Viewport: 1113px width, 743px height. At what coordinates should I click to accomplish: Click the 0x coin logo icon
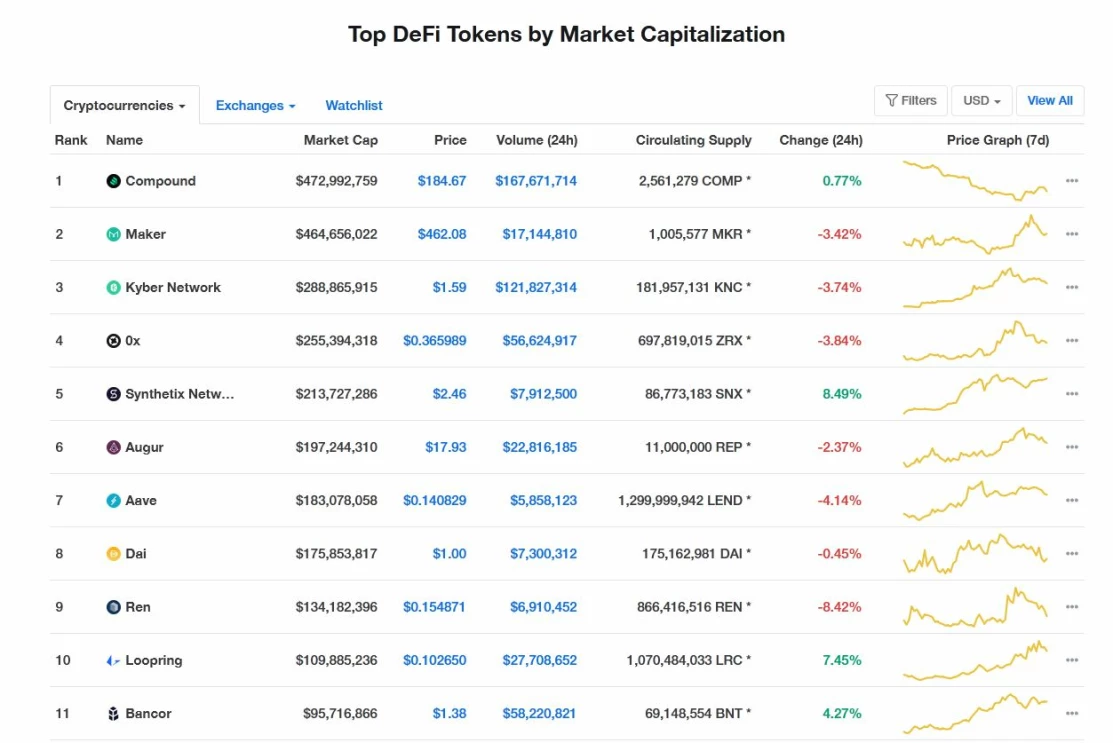114,341
